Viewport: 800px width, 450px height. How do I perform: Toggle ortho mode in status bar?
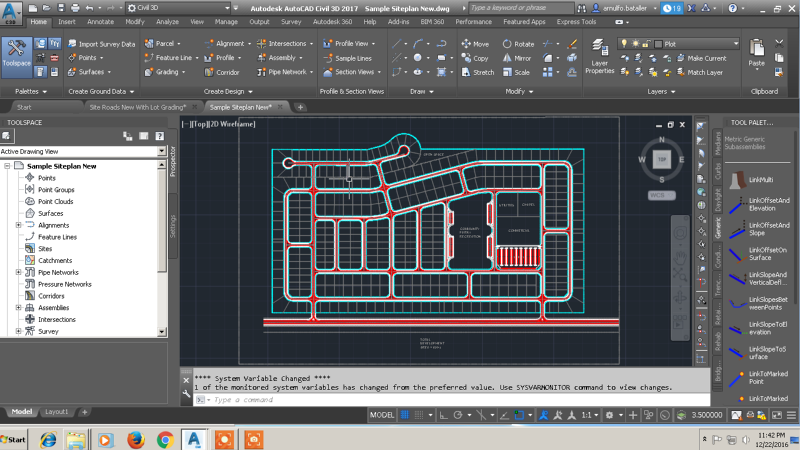pos(443,415)
